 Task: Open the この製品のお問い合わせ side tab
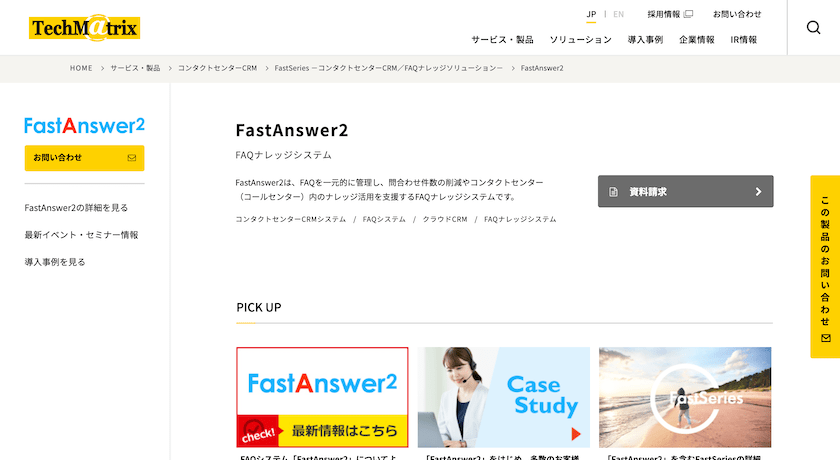825,267
